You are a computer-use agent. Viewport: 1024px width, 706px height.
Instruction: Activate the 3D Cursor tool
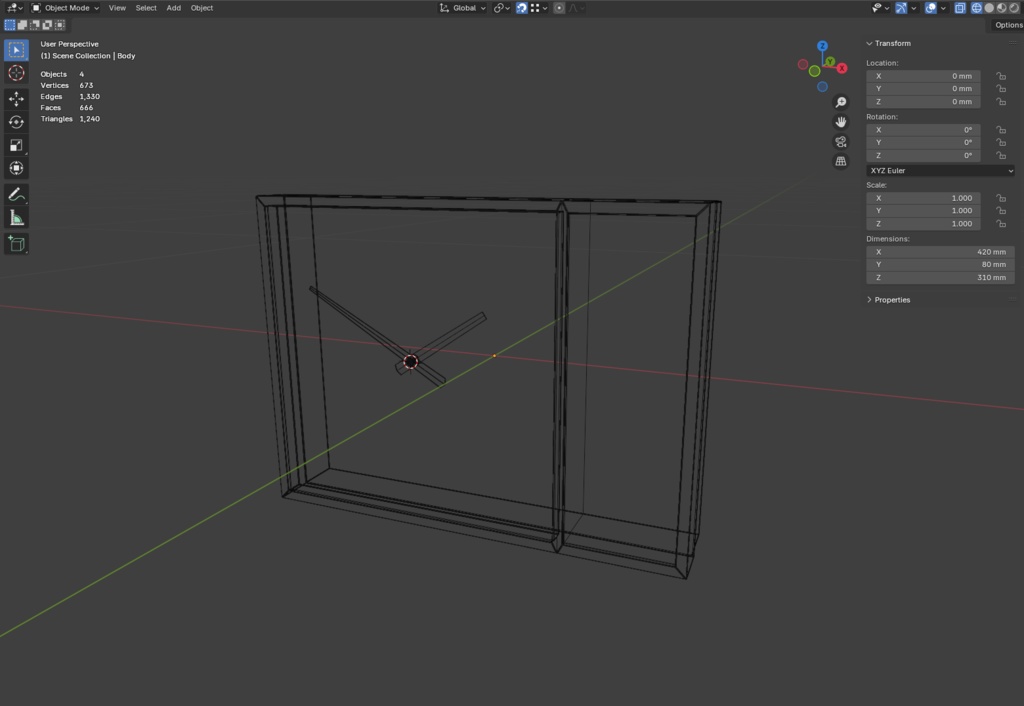tap(16, 73)
